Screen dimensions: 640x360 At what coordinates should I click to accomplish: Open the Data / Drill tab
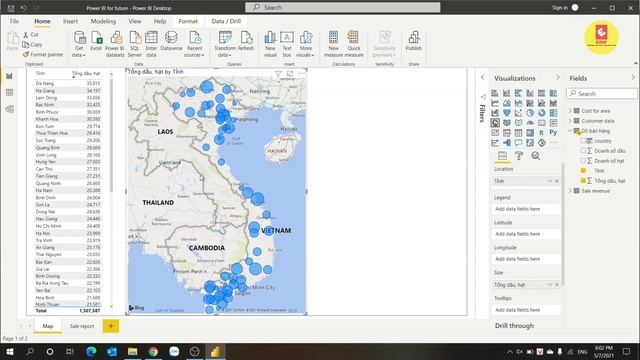226,21
